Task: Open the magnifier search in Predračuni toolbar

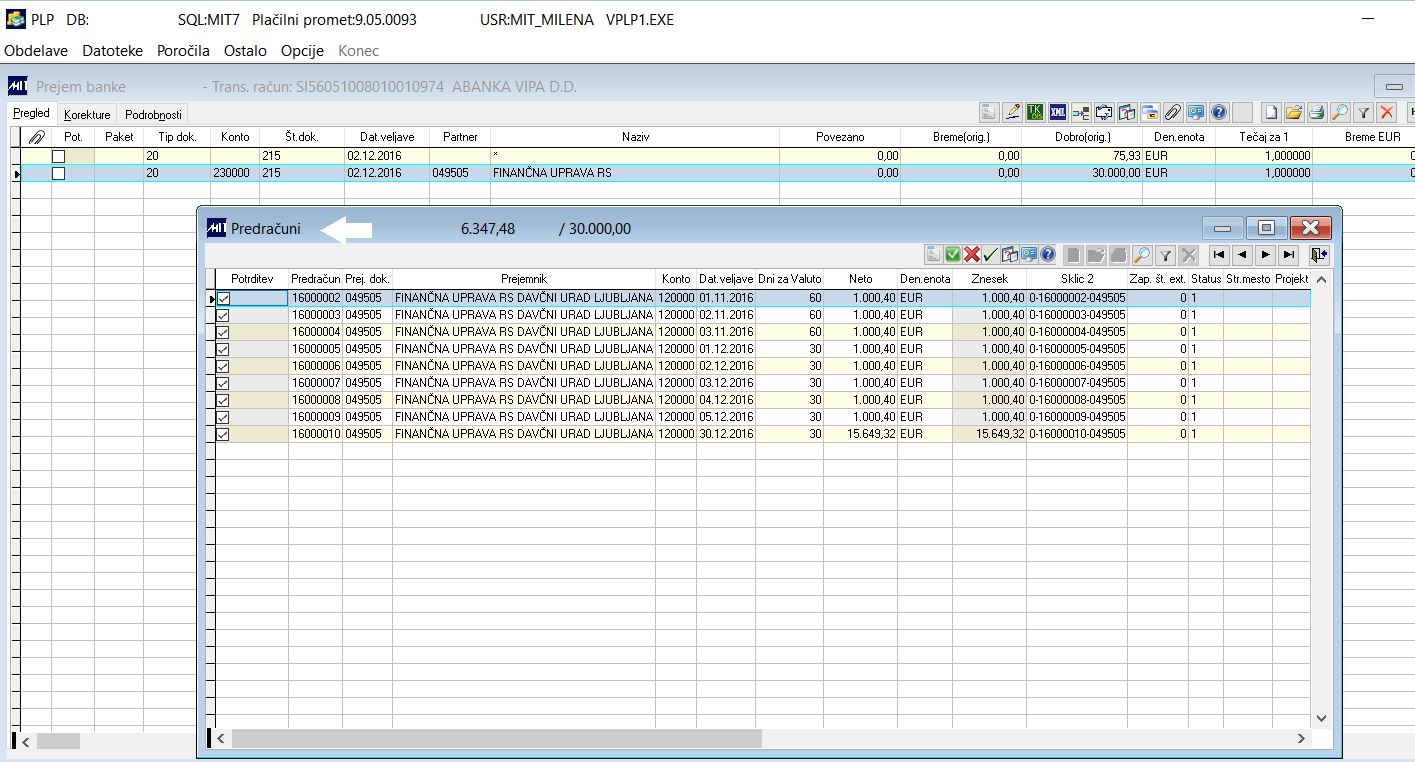Action: [x=1141, y=254]
